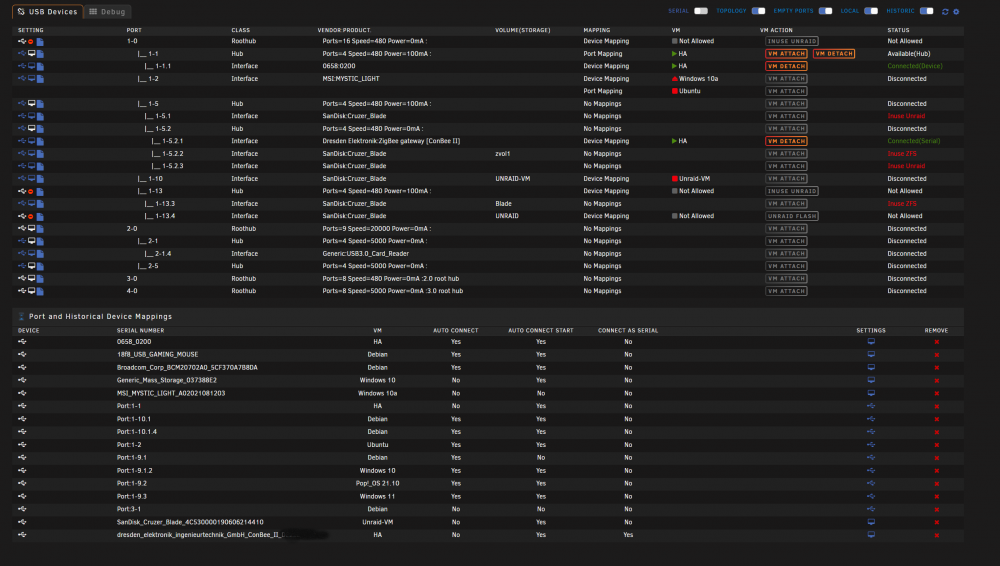The height and width of the screenshot is (566, 1000).
Task: Click Inuse Unraid button on port 1-0 row
Action: click(791, 41)
